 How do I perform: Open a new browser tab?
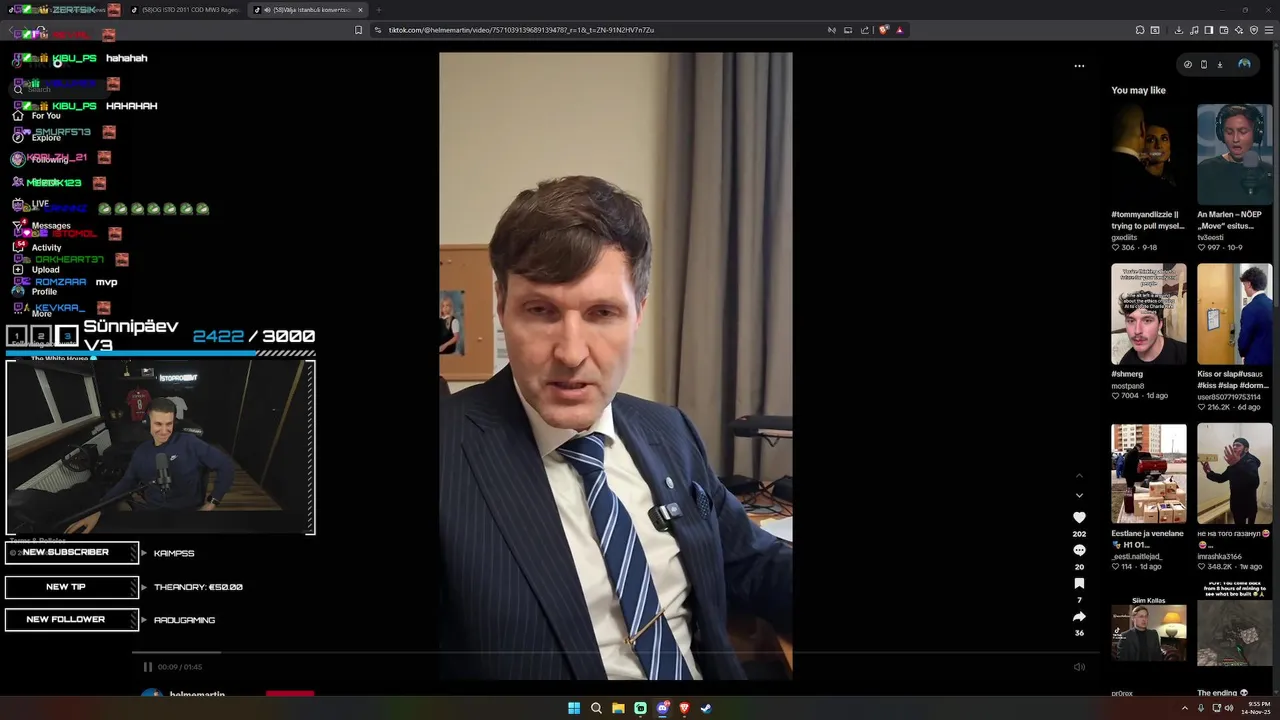click(378, 10)
